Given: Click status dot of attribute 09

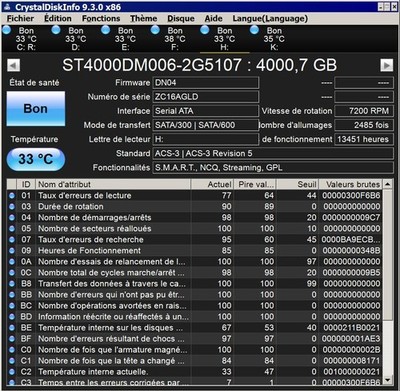Looking at the screenshot, I should point(12,251).
